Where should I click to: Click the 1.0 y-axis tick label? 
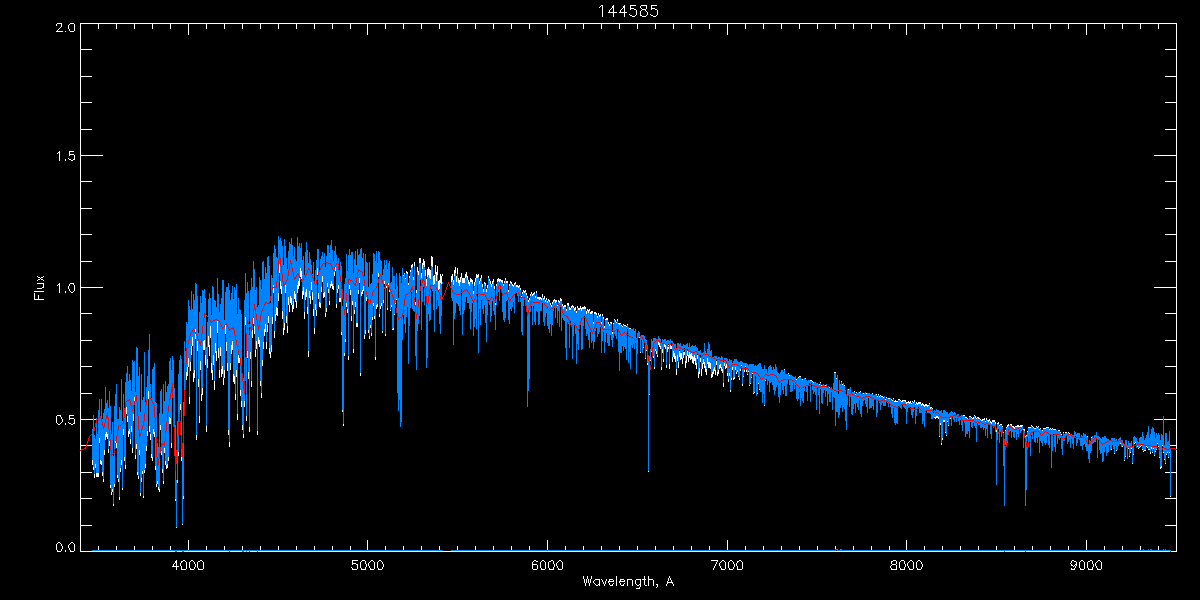(x=66, y=288)
